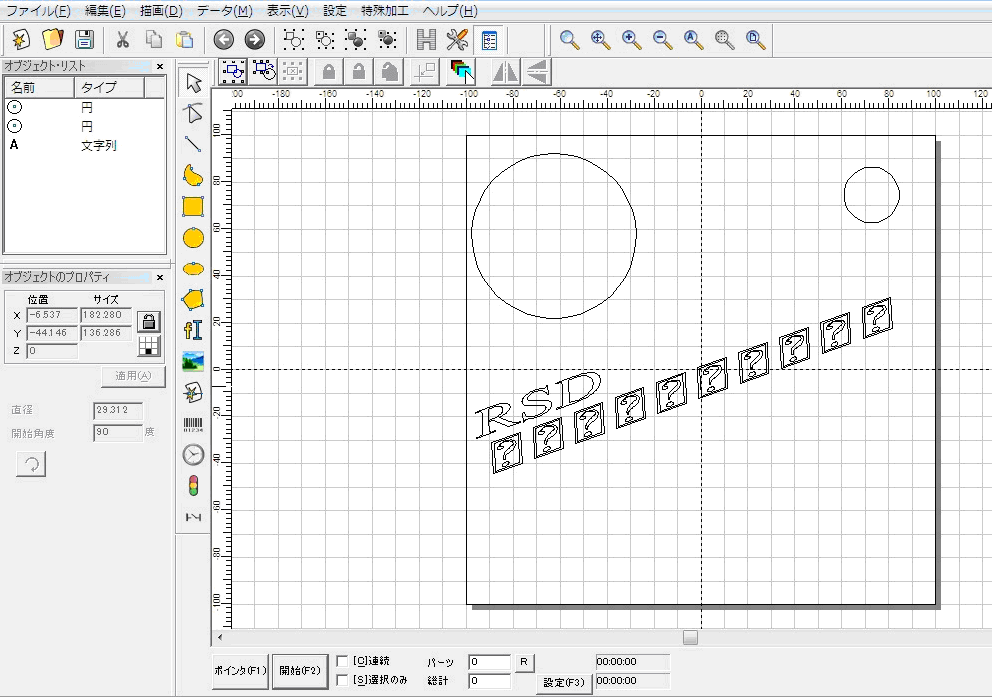
Task: Toggle the size aspect lock icon
Action: tap(149, 321)
